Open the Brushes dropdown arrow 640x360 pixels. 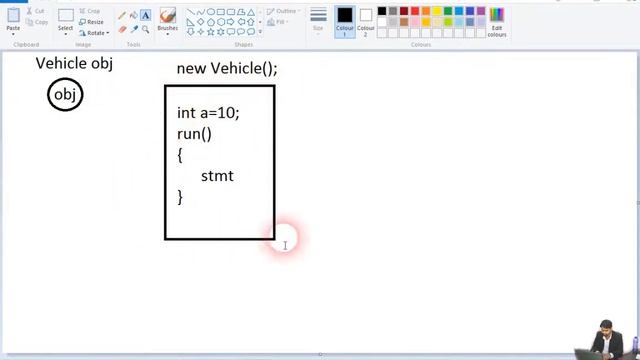(x=167, y=34)
